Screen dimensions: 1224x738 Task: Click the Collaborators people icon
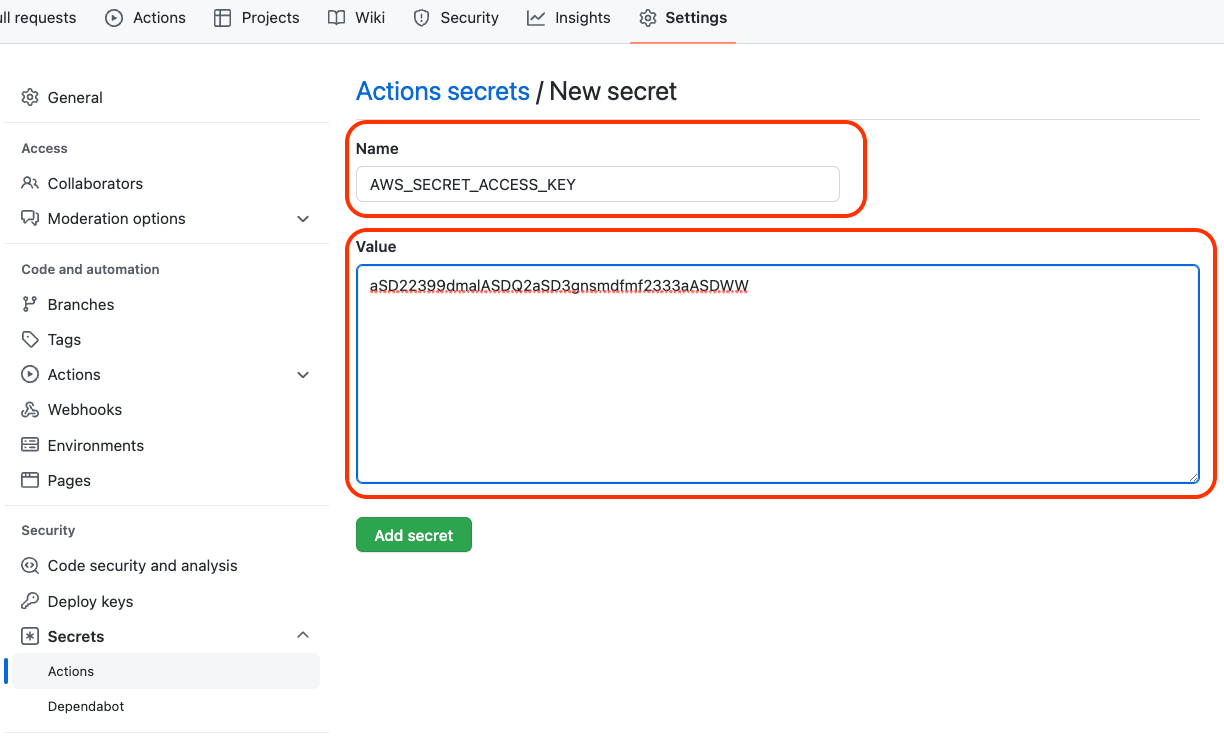30,184
